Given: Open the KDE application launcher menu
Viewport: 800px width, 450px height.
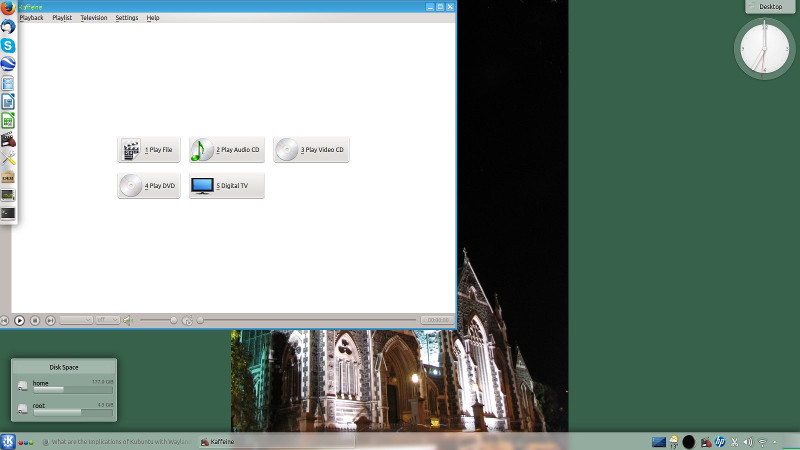Looking at the screenshot, I should [x=8, y=441].
